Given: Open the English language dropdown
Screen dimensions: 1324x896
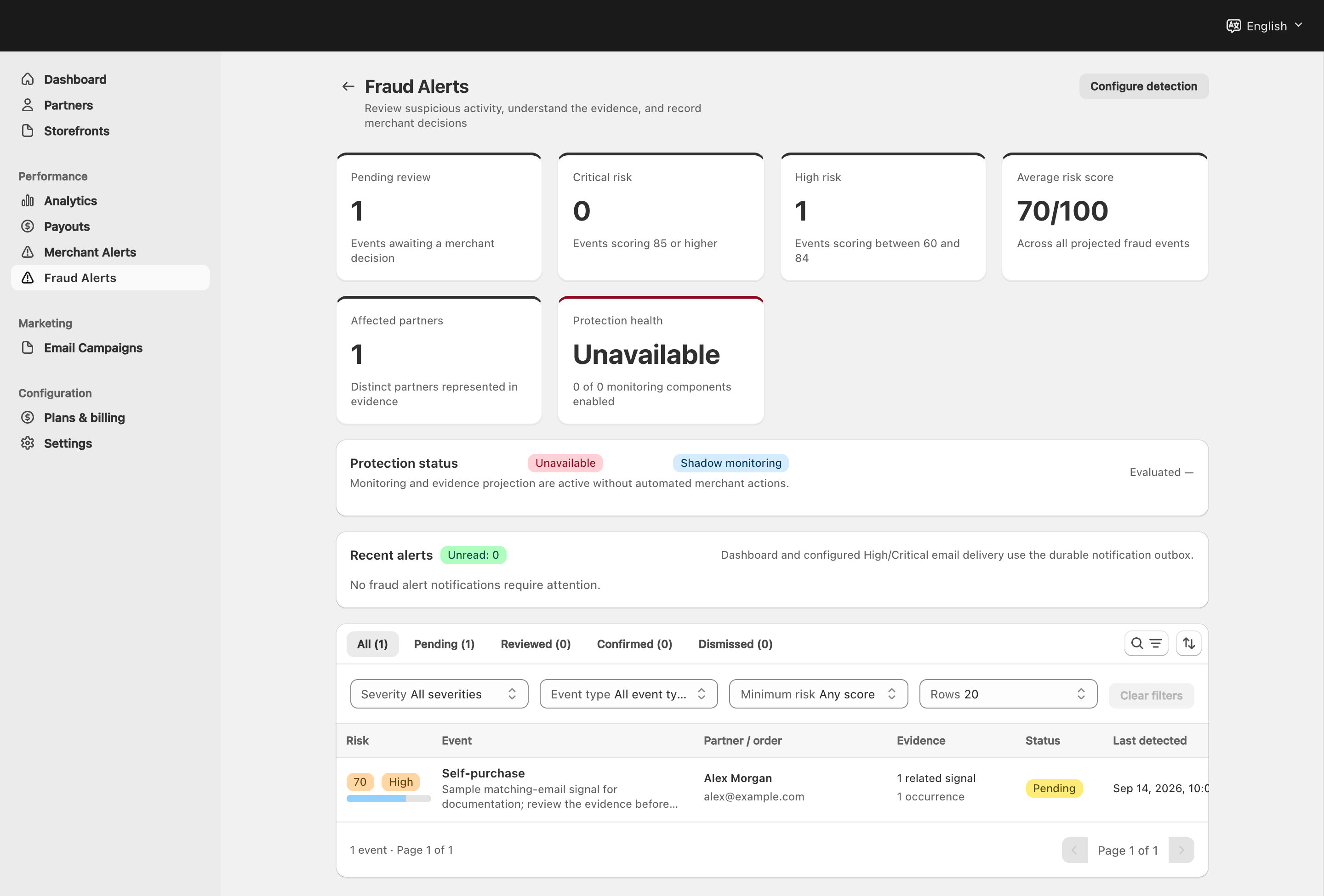Looking at the screenshot, I should (x=1264, y=26).
